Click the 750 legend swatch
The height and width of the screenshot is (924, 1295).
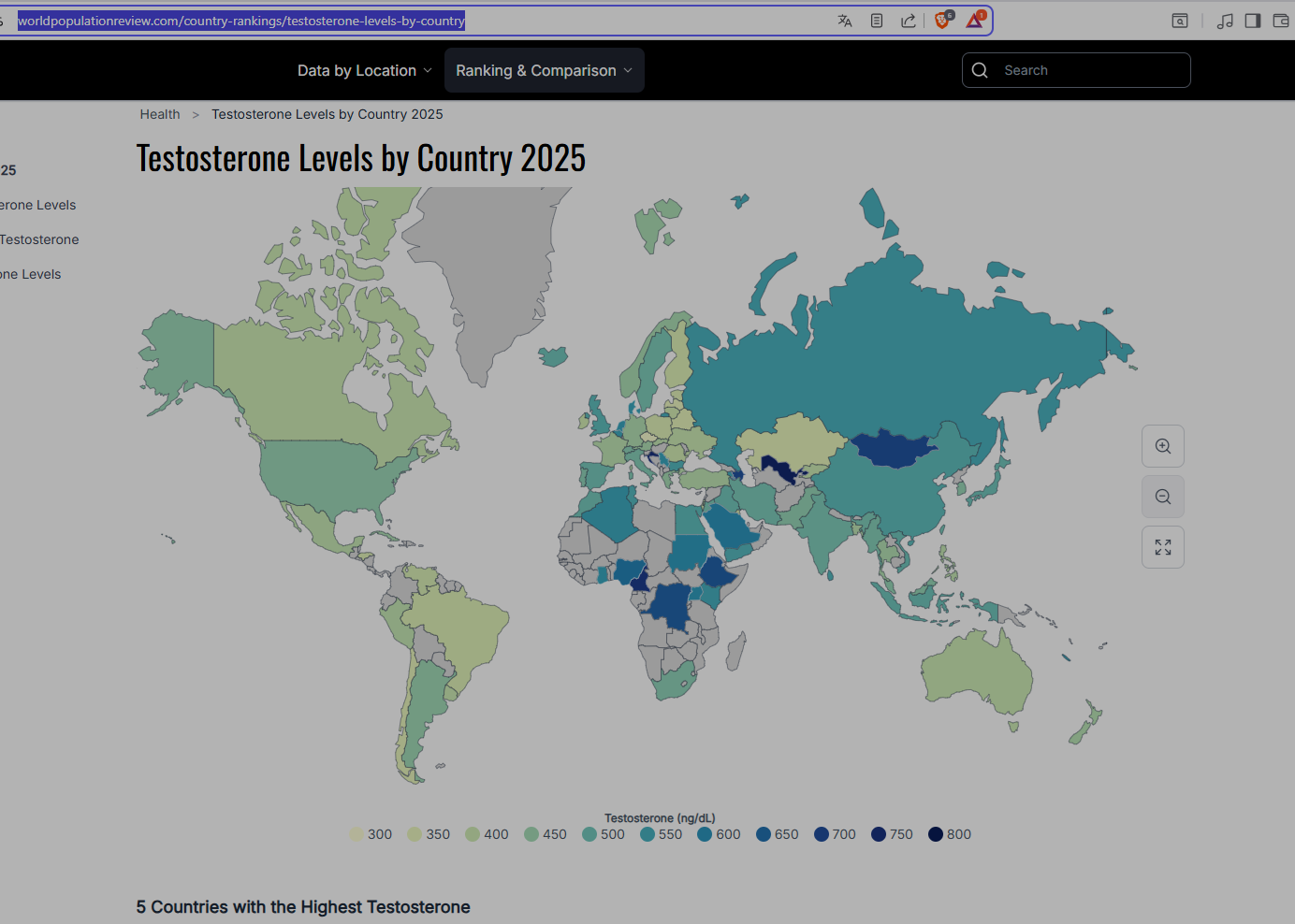coord(879,834)
